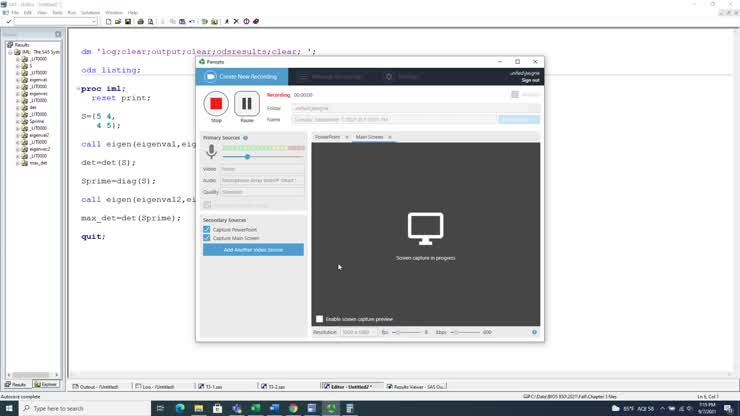Open the Run menu in SAS
The image size is (740, 416).
(71, 12)
